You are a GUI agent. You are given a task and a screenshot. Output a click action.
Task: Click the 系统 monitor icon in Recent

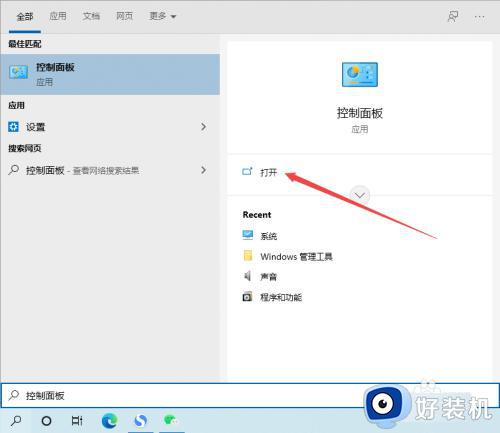pyautogui.click(x=248, y=235)
